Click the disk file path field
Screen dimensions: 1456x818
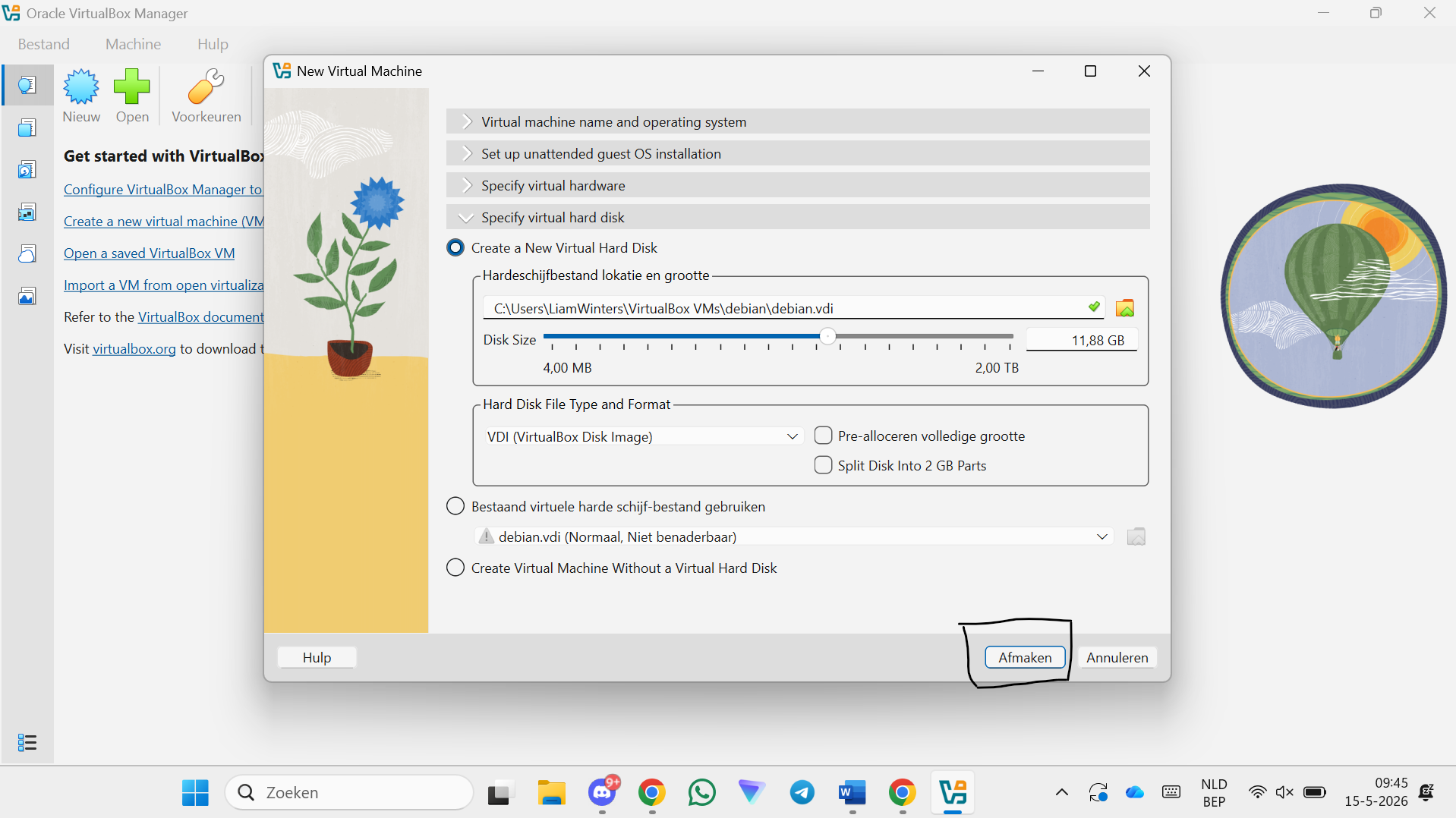pos(793,308)
